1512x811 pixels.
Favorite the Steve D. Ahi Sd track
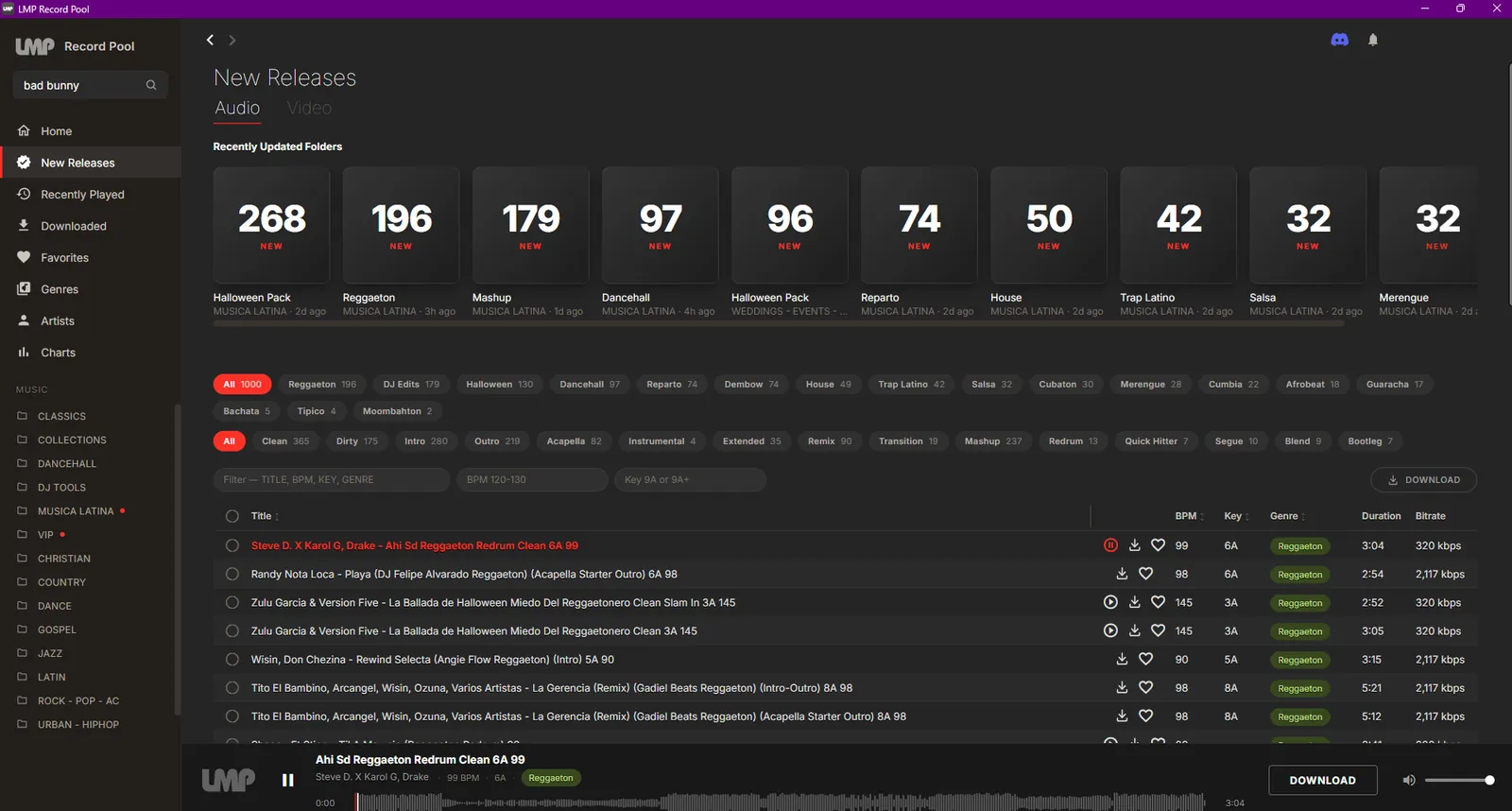(1158, 545)
